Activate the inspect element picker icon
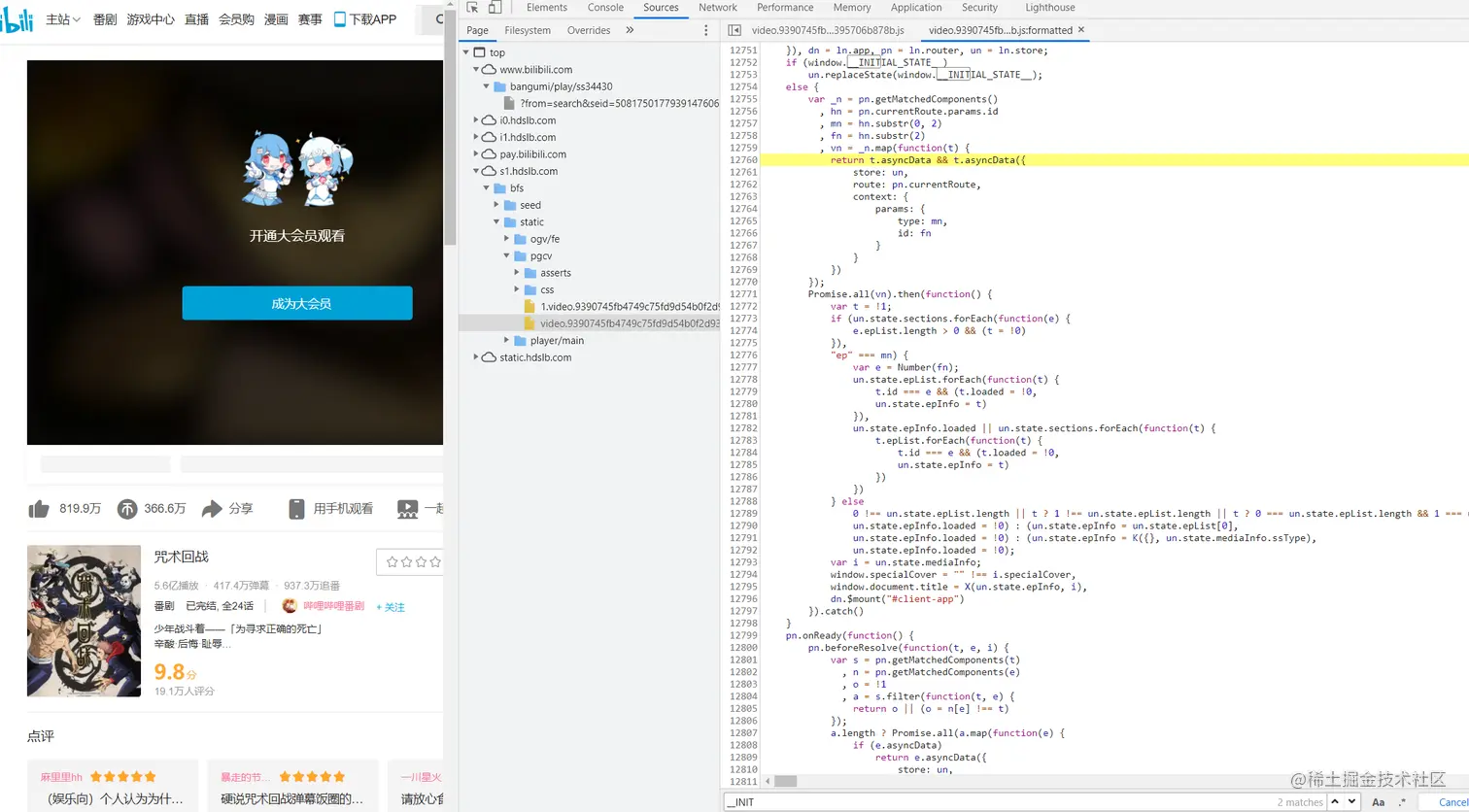This screenshot has height=812, width=1469. pos(472,8)
